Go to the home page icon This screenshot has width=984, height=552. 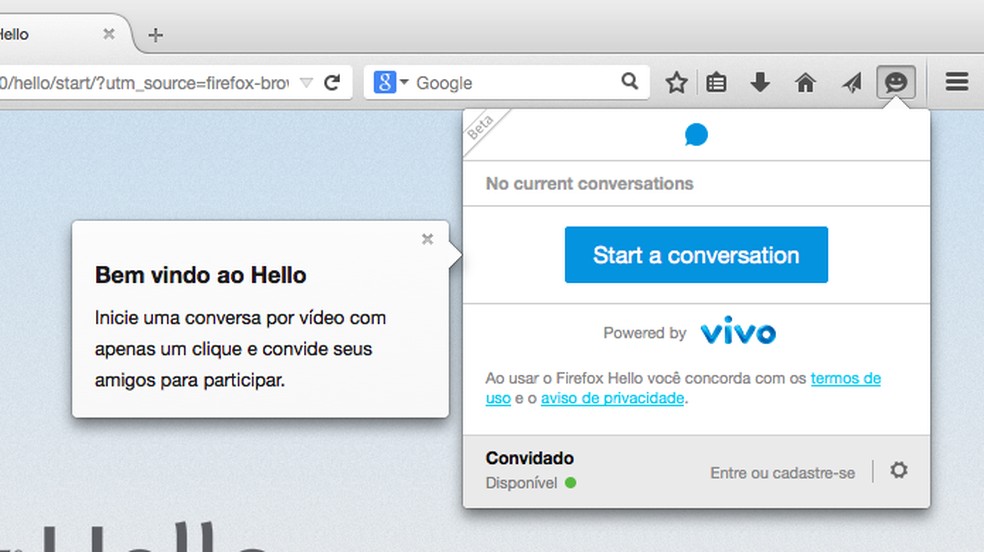805,82
